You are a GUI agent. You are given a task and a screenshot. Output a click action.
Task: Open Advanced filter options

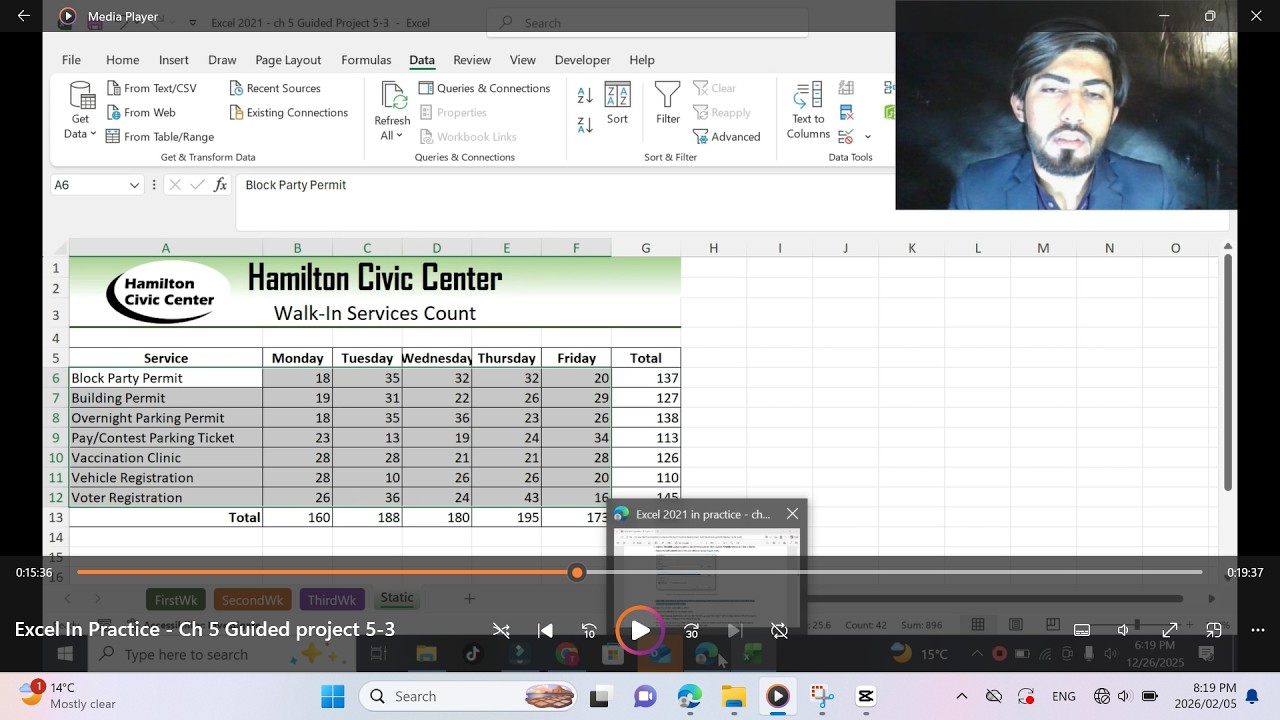pos(727,137)
